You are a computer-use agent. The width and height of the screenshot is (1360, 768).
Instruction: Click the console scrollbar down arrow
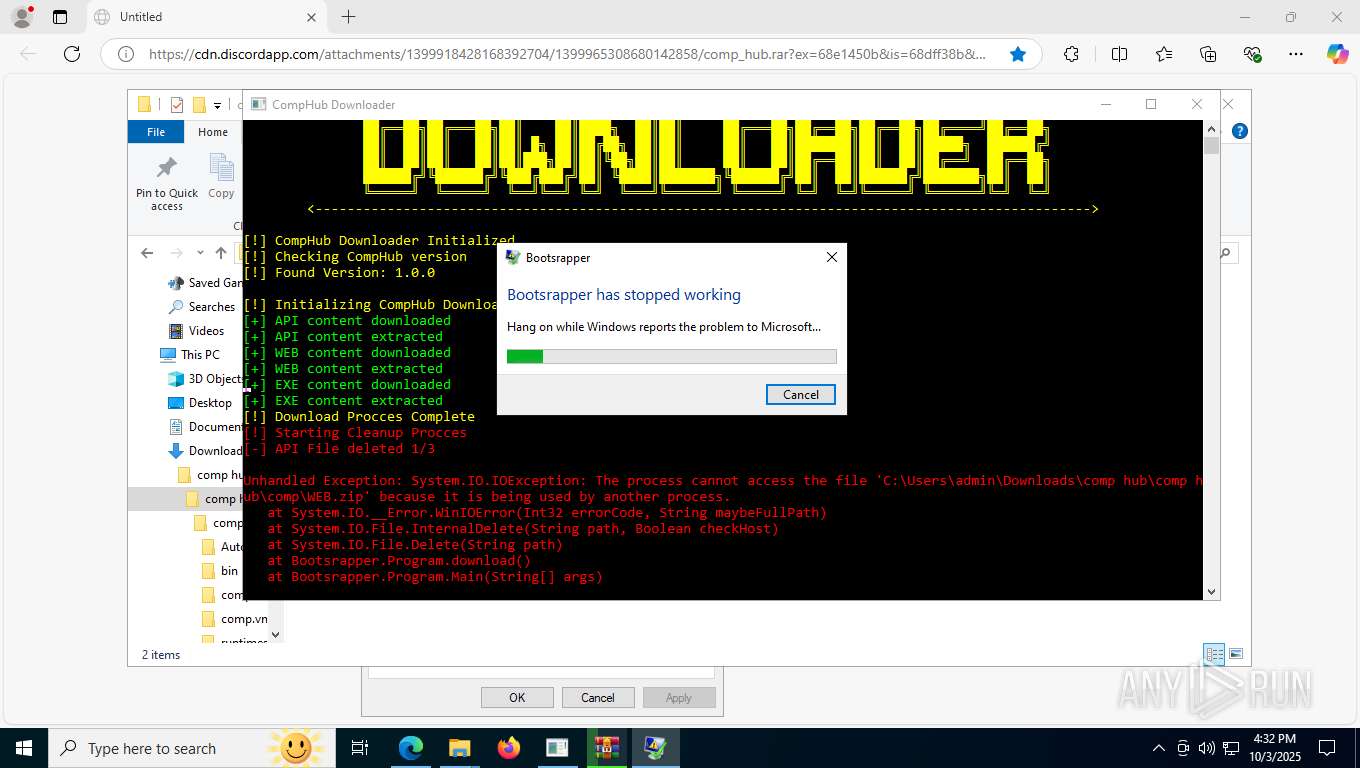pos(1211,592)
